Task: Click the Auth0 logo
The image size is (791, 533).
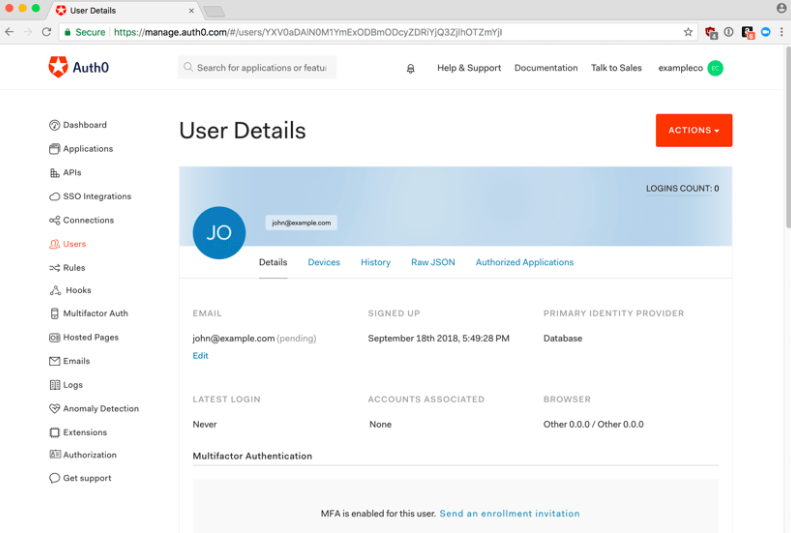Action: [x=79, y=67]
